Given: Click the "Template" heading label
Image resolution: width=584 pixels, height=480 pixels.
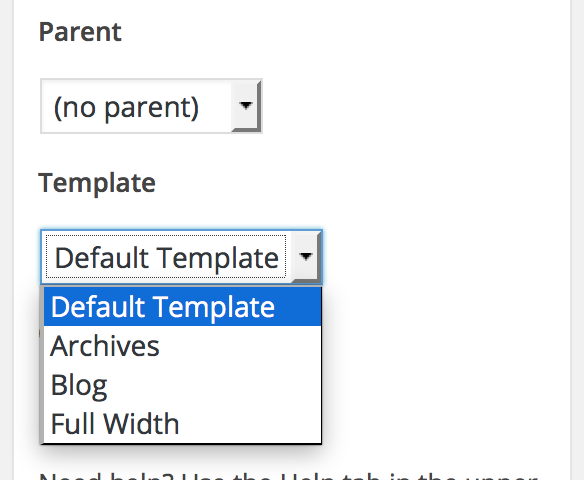Looking at the screenshot, I should pyautogui.click(x=97, y=183).
